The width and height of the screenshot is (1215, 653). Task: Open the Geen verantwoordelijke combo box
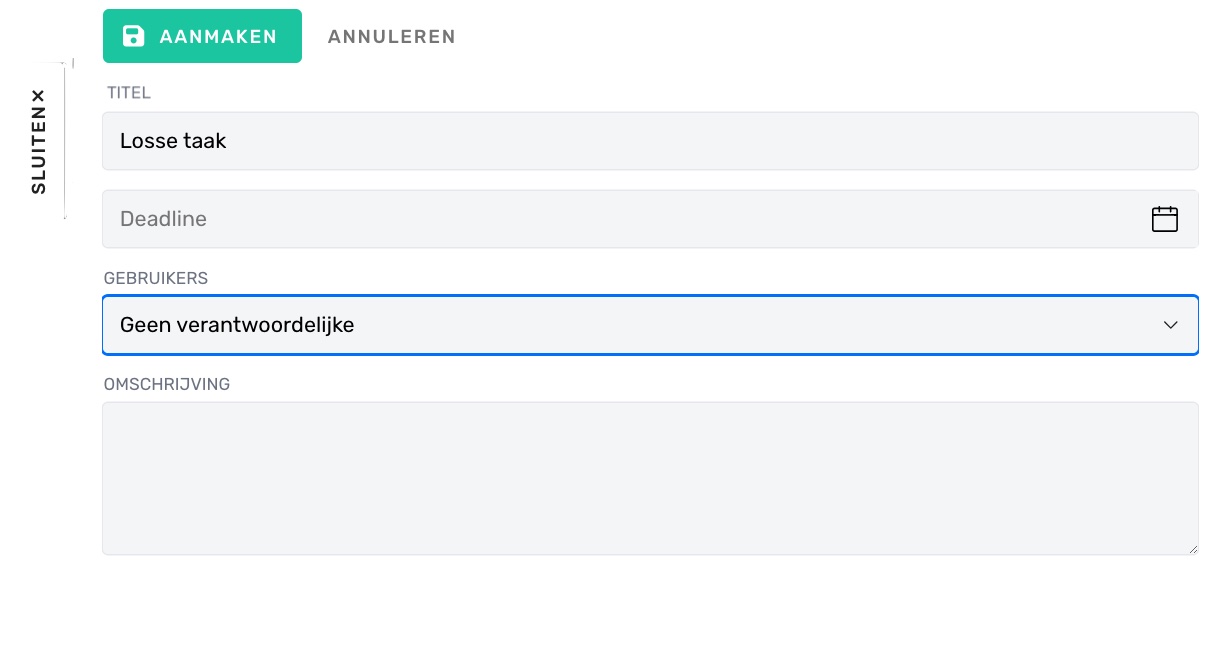[x=650, y=325]
